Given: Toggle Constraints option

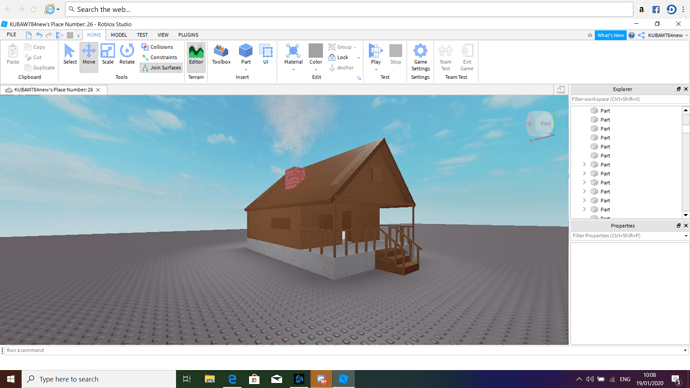Looking at the screenshot, I should (159, 57).
